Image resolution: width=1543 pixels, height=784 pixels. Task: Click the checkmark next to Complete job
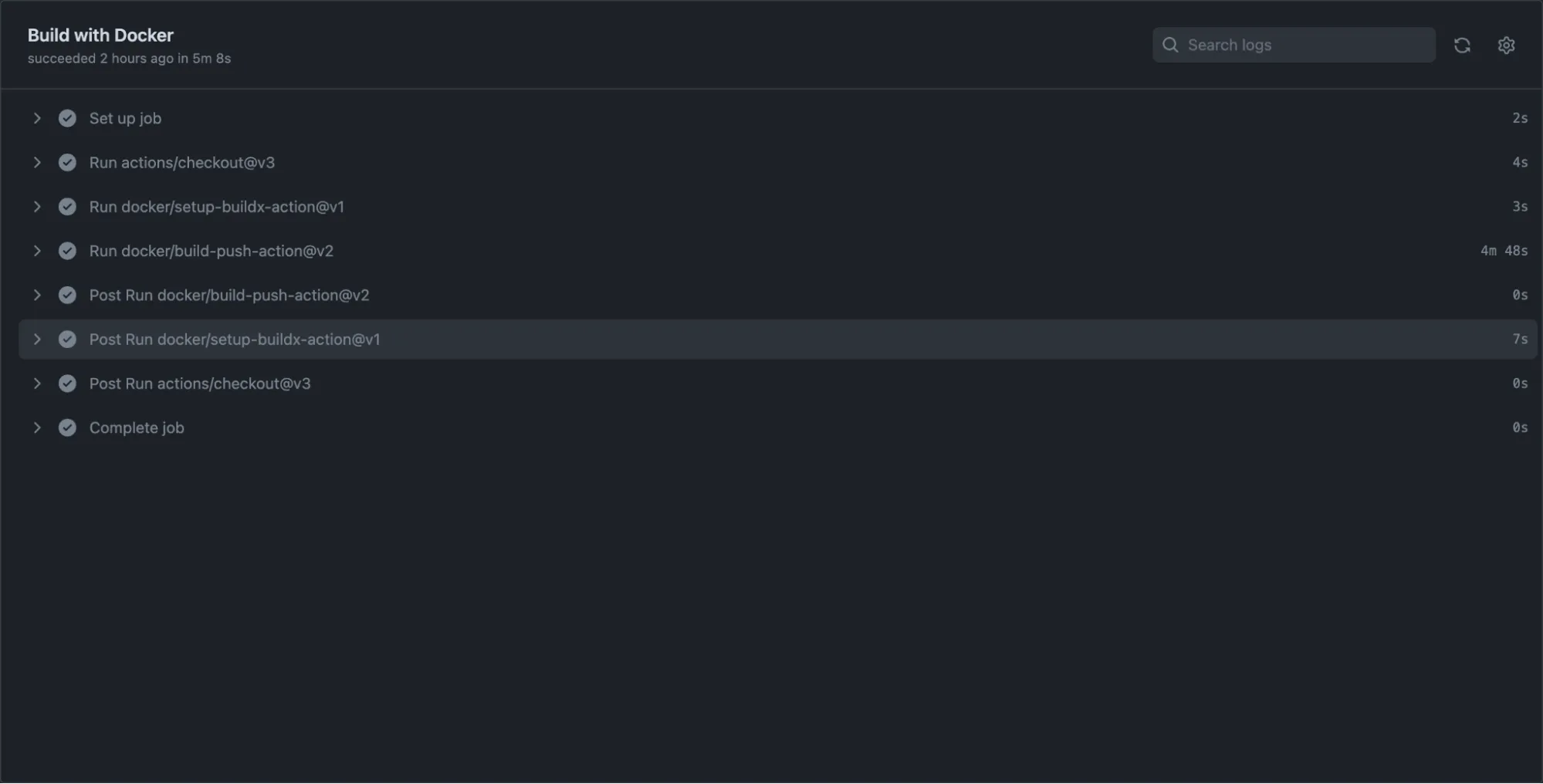coord(67,427)
